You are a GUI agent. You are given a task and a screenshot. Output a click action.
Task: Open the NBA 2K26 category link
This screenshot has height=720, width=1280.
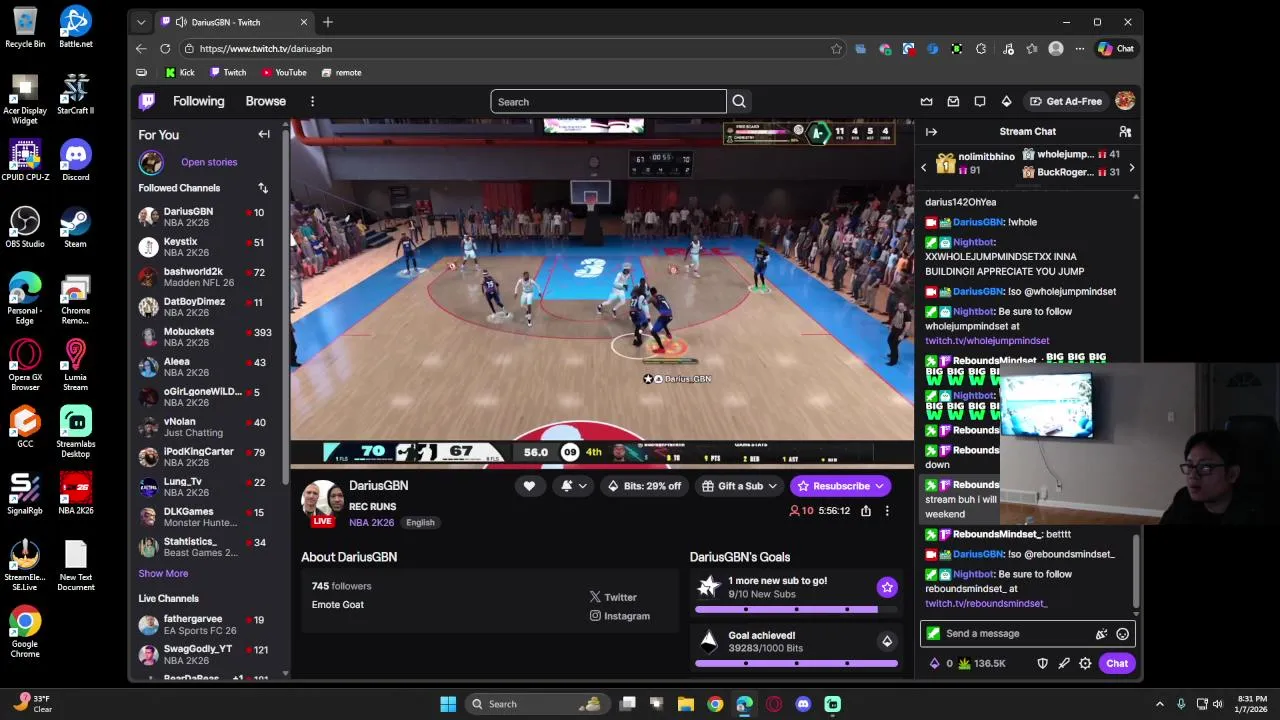tap(371, 522)
